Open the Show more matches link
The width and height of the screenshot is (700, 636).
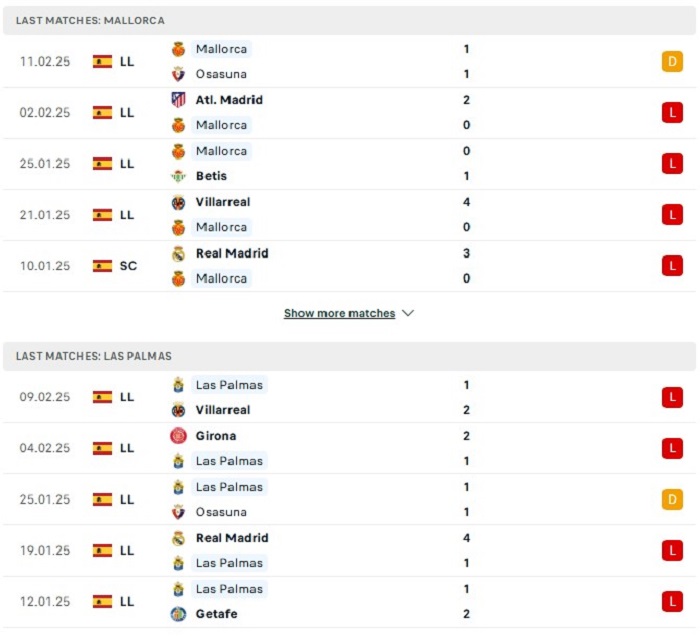[339, 314]
